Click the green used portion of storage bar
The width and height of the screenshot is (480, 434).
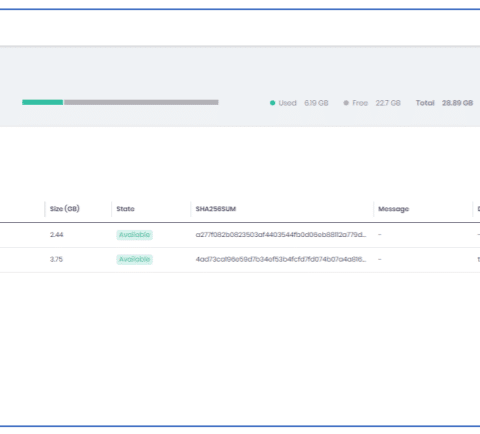[43, 102]
